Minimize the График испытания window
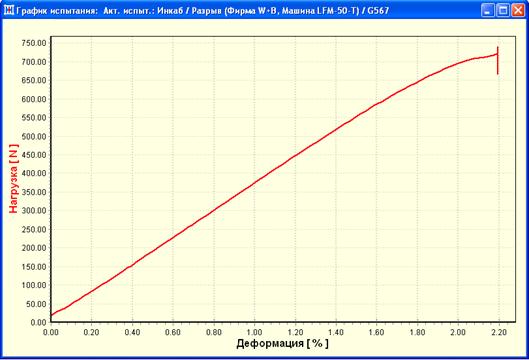 tap(487, 10)
